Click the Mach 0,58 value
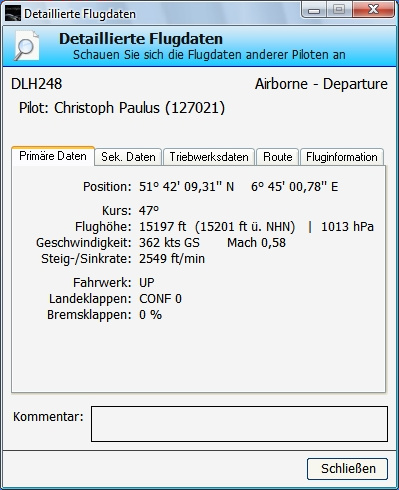The height and width of the screenshot is (490, 399). (256, 243)
